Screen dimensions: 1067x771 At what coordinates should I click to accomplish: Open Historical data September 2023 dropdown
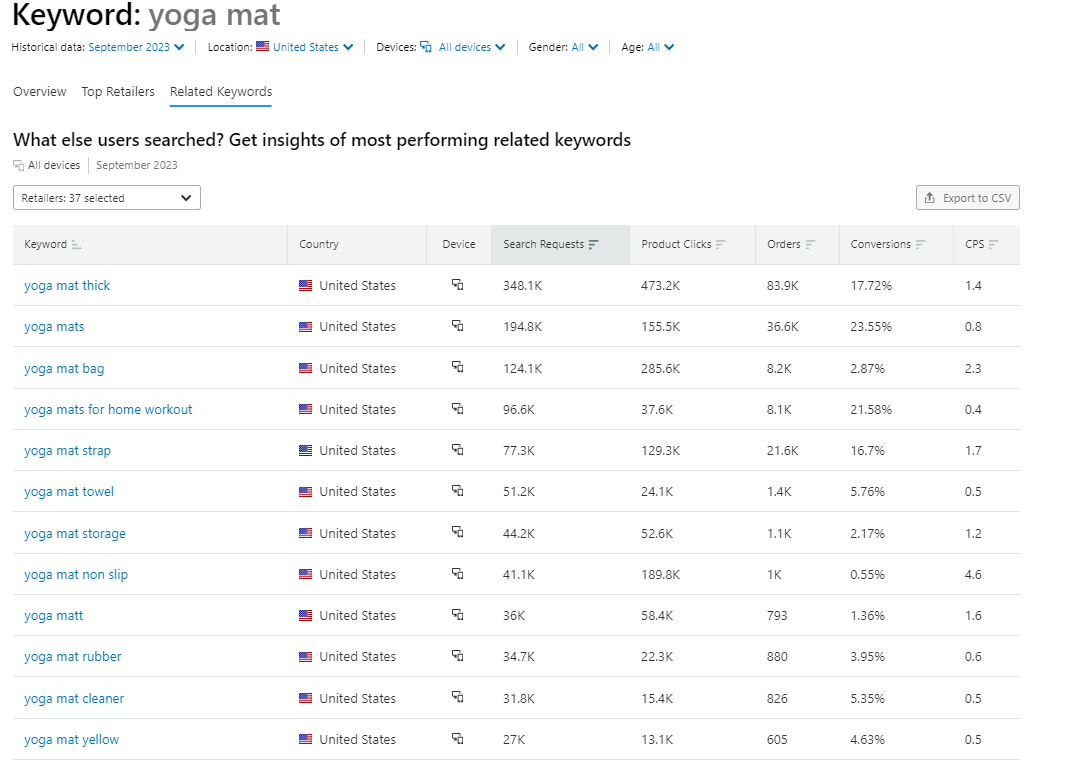click(136, 47)
